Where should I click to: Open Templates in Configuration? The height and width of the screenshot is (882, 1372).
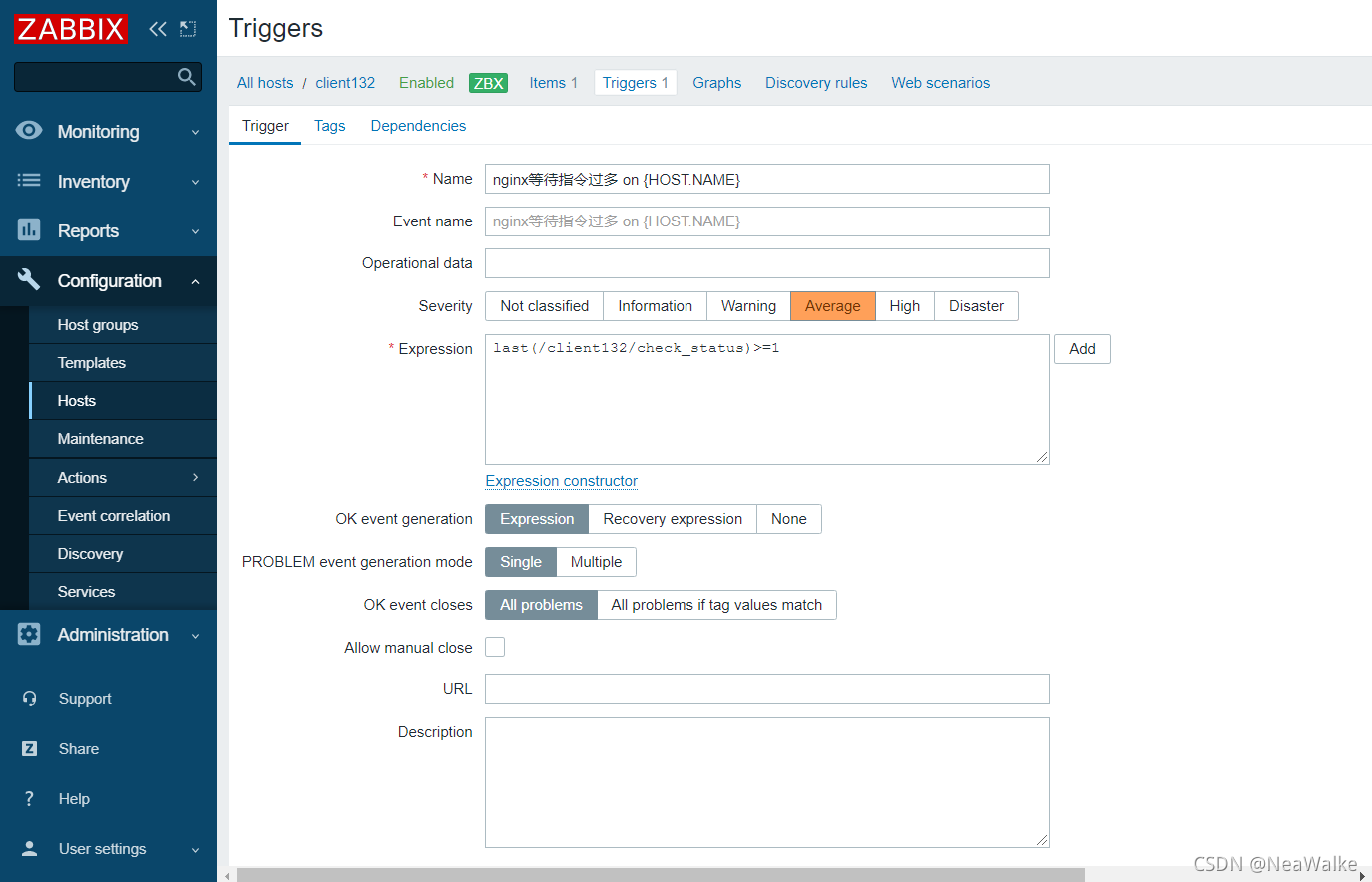123,363
